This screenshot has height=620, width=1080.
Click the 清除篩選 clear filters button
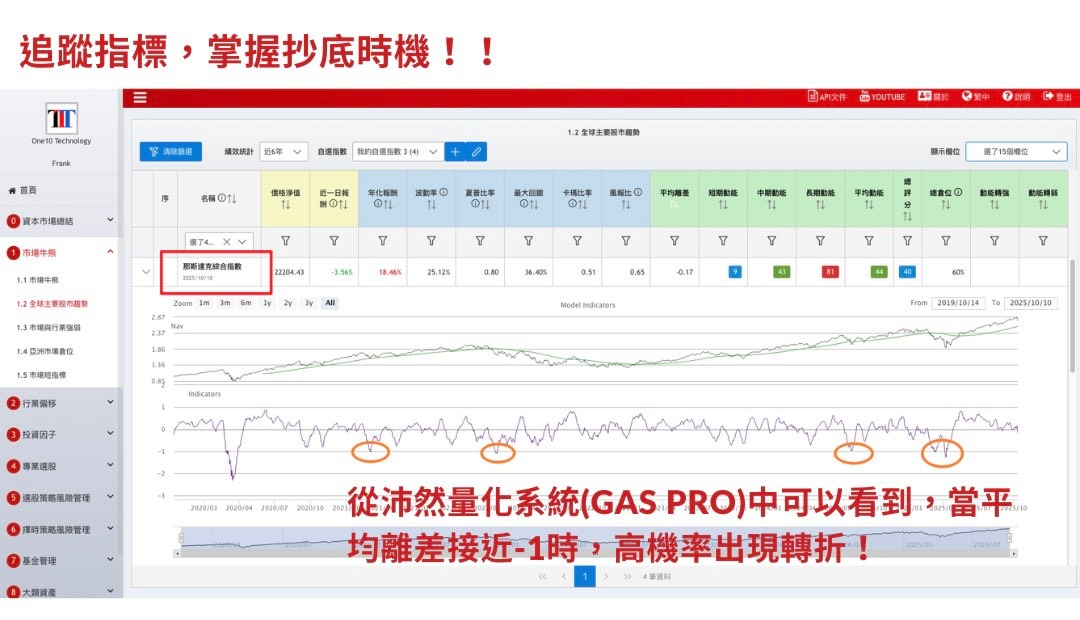click(x=171, y=152)
